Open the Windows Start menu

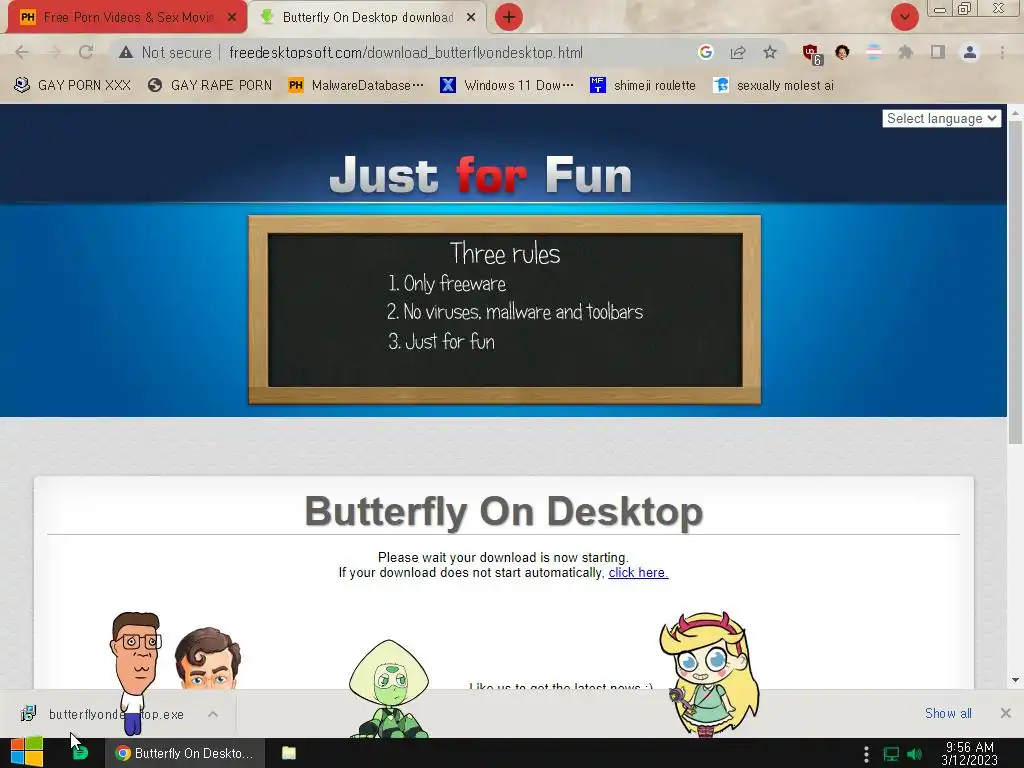27,753
